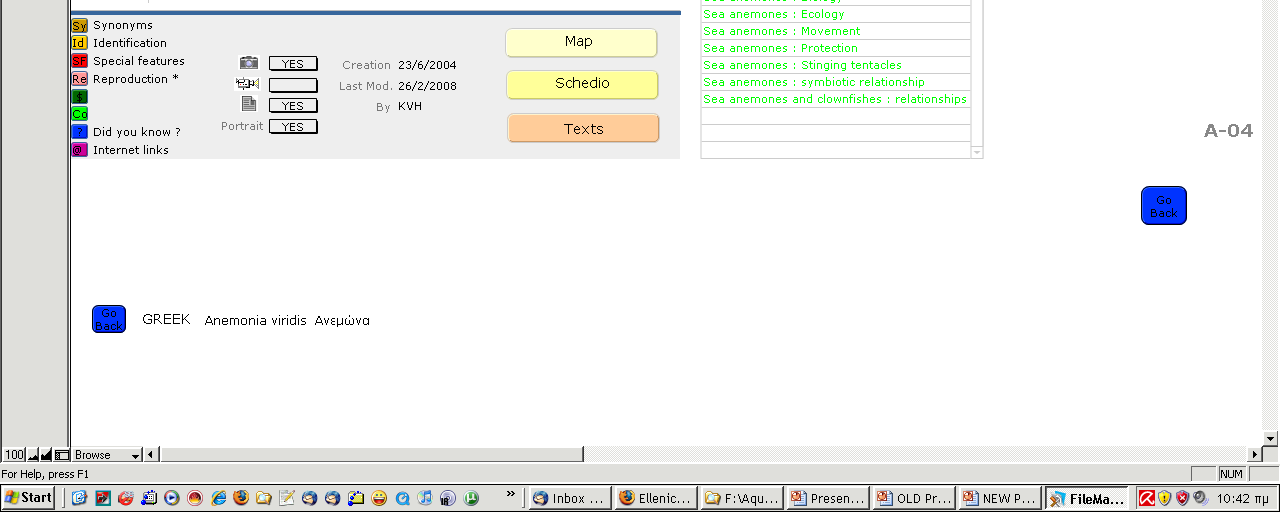Click the vertical scrollbar down arrow
This screenshot has height=512, width=1280.
pyautogui.click(x=1271, y=439)
